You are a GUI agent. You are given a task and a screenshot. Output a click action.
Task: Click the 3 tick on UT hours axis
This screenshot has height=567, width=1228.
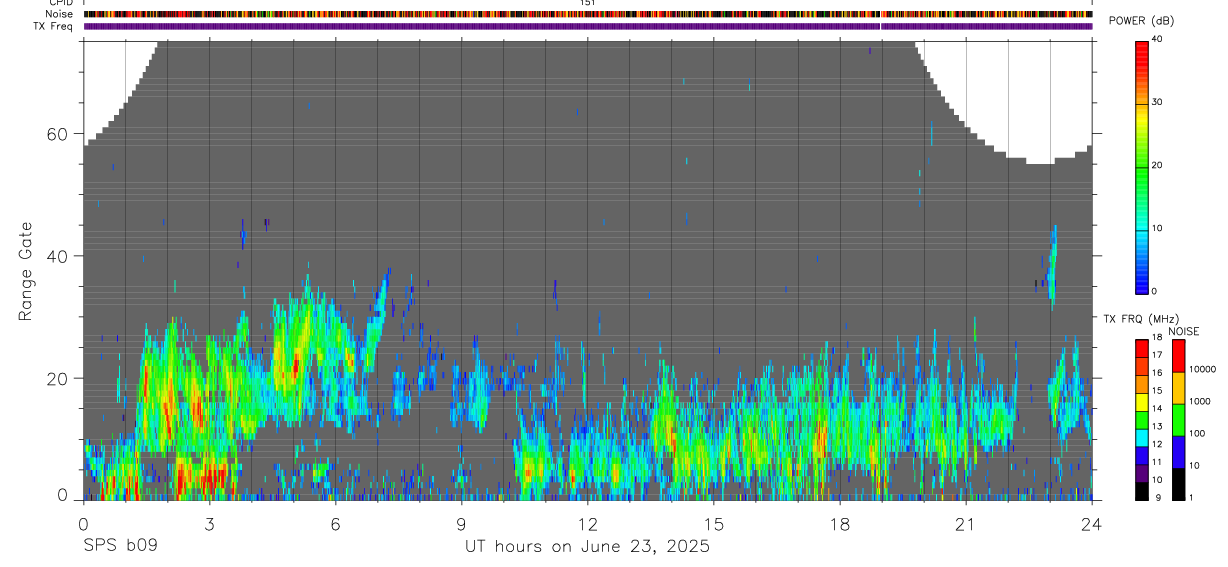click(x=209, y=525)
